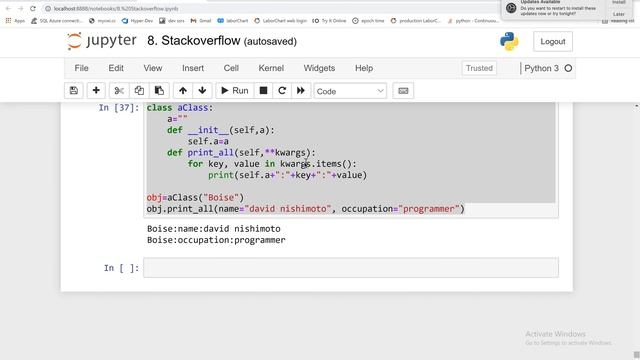Click the Trusted notebook indicator

click(x=479, y=68)
